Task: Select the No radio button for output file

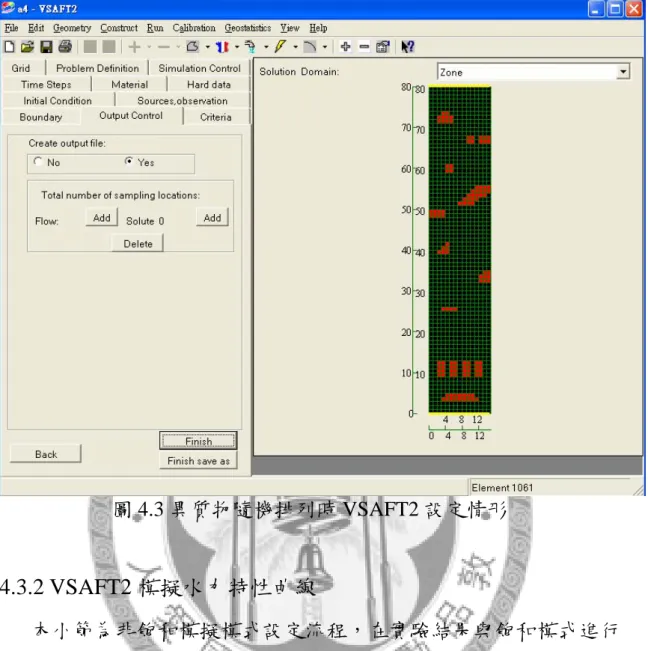Action: point(38,162)
